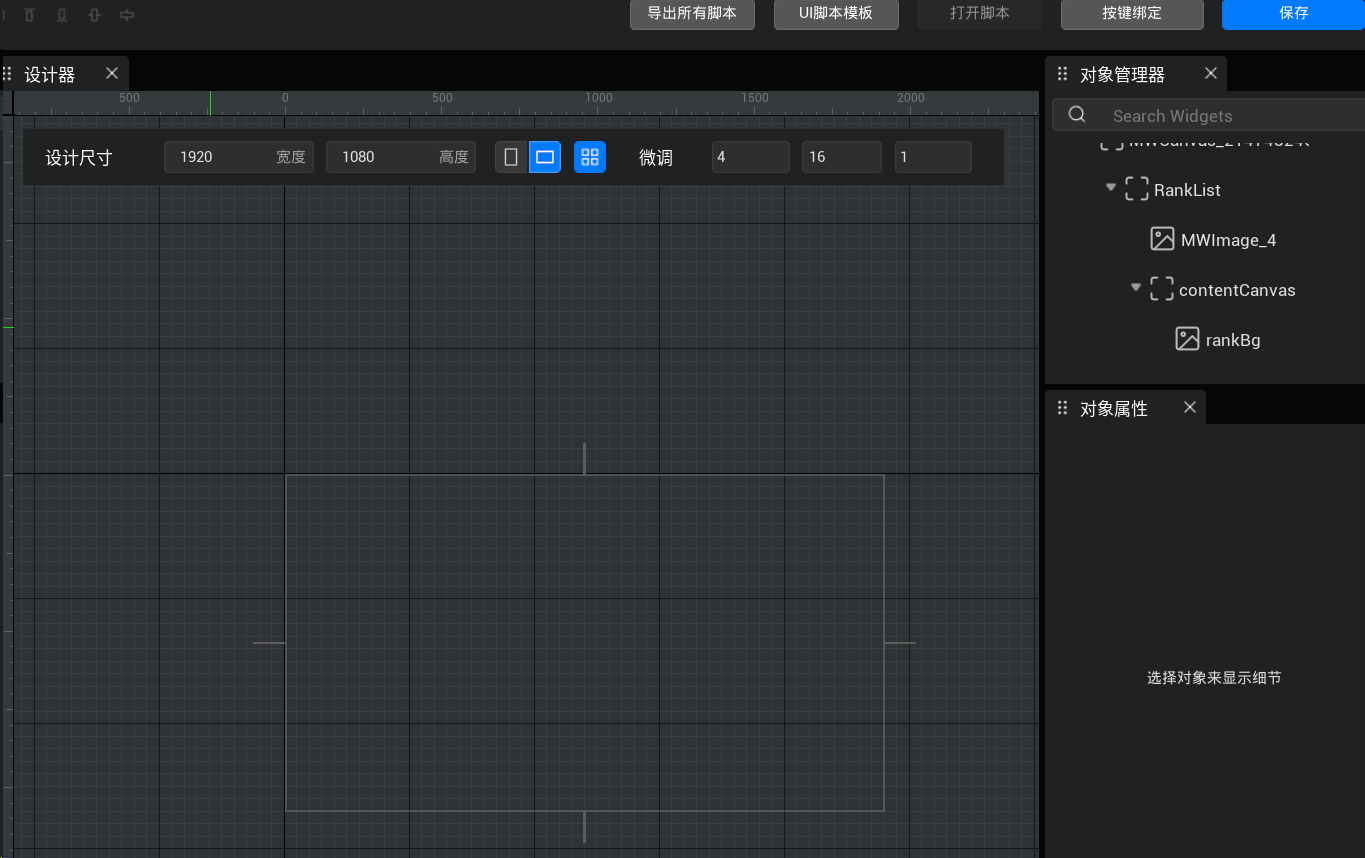
Task: Click the 导出所有脚本 button
Action: [692, 14]
